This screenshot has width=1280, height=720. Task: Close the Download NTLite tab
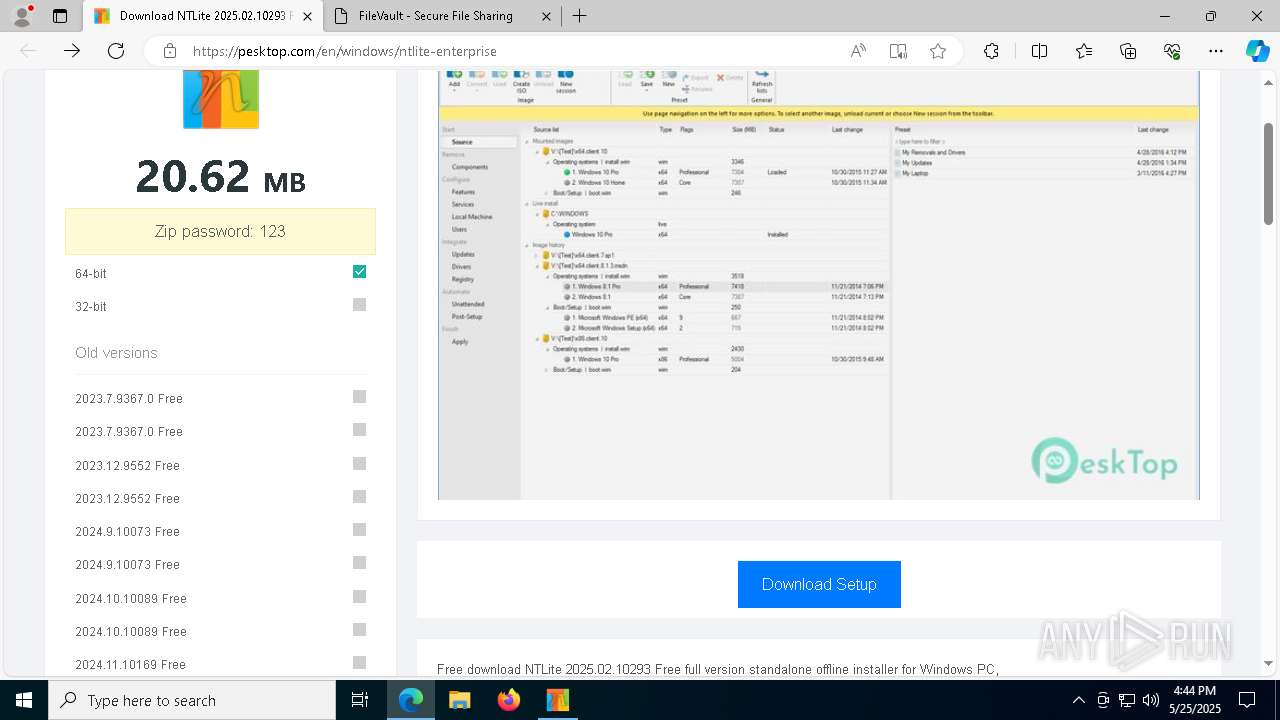point(307,16)
